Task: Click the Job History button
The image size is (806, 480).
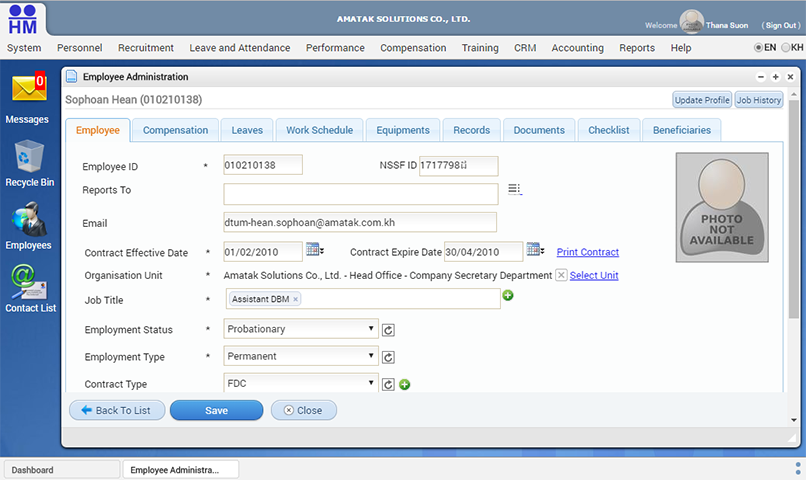Action: 759,100
